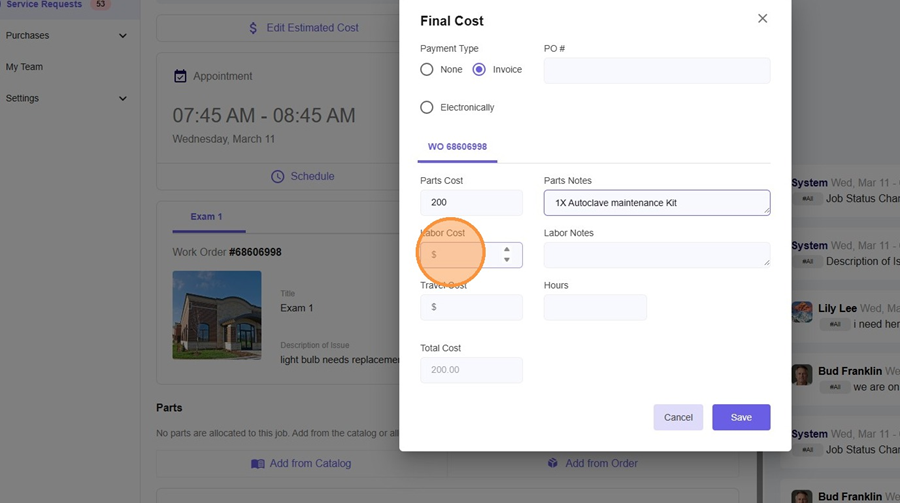
Task: Close the Final Cost dialog
Action: (762, 19)
